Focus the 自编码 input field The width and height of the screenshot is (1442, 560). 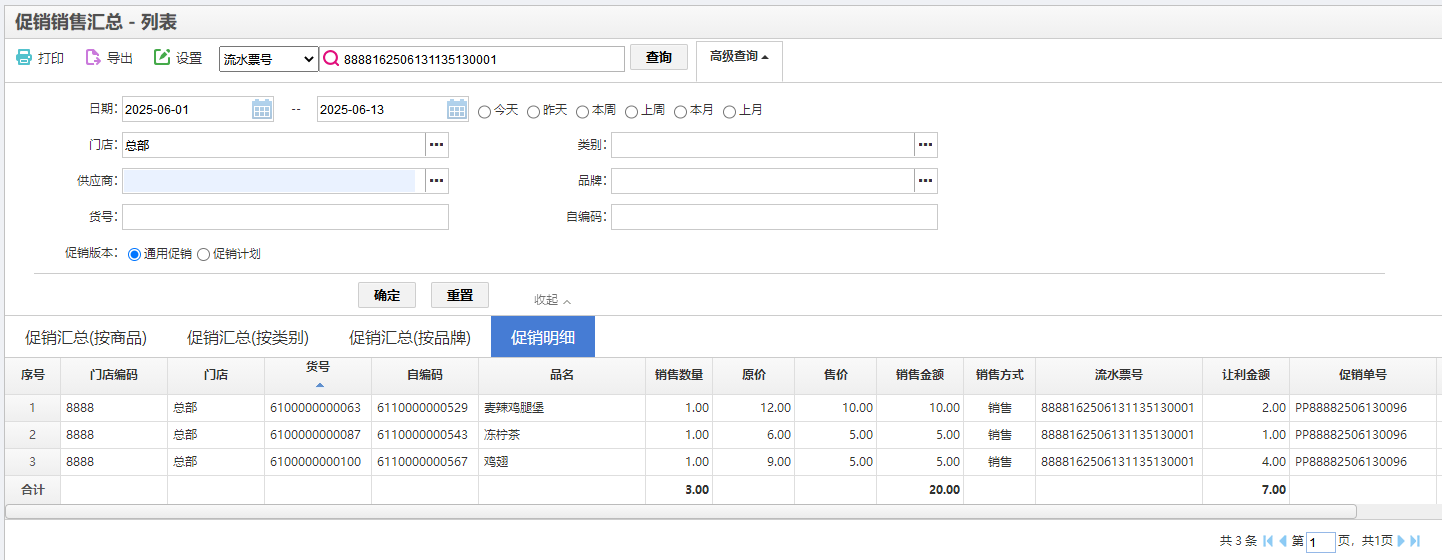point(774,217)
